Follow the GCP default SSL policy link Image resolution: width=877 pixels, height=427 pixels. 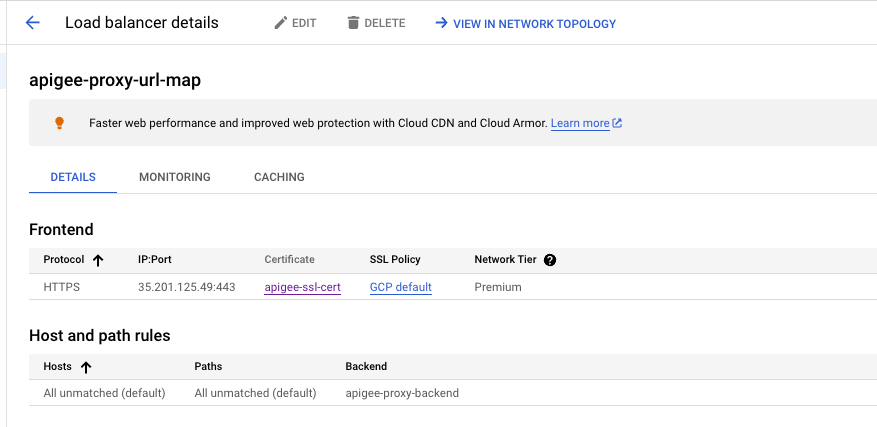[x=400, y=287]
